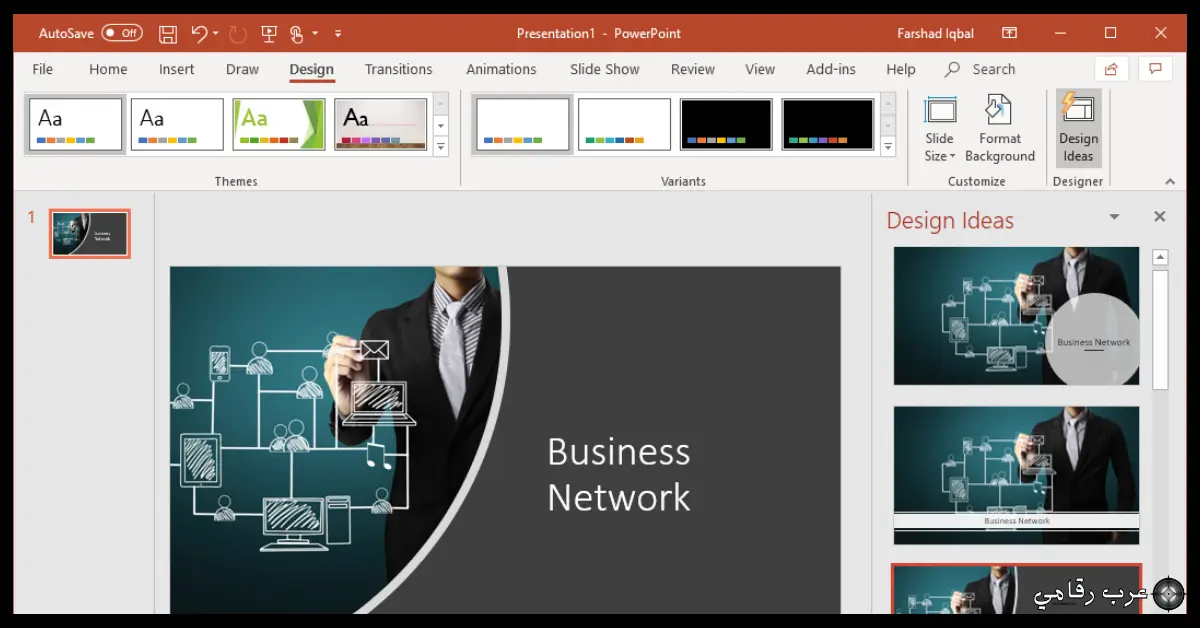The image size is (1200, 628).
Task: Collapse the ribbon with chevron
Action: [x=1170, y=181]
